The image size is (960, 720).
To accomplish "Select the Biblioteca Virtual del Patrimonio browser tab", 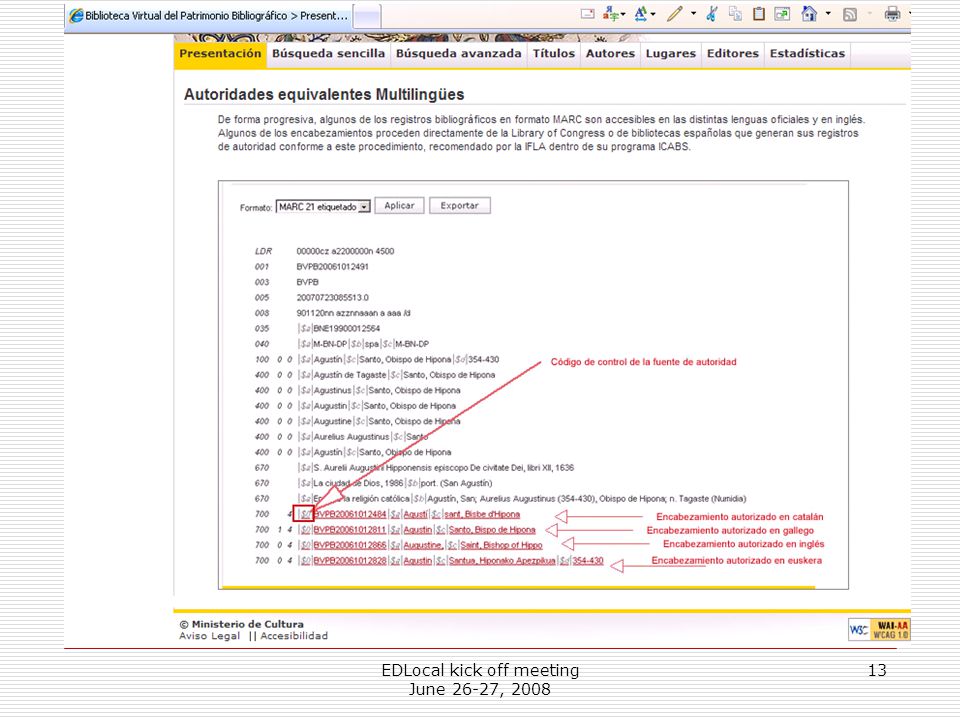I will (208, 16).
